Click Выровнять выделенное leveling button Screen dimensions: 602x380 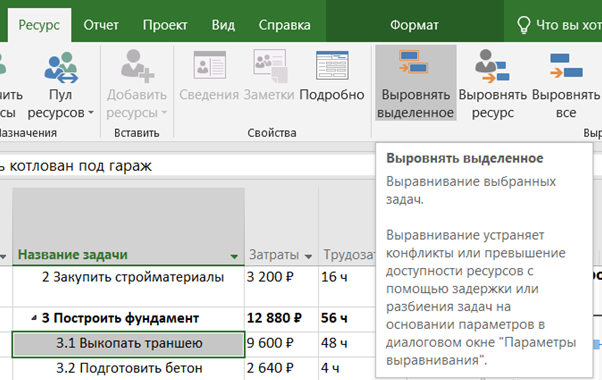[x=416, y=83]
